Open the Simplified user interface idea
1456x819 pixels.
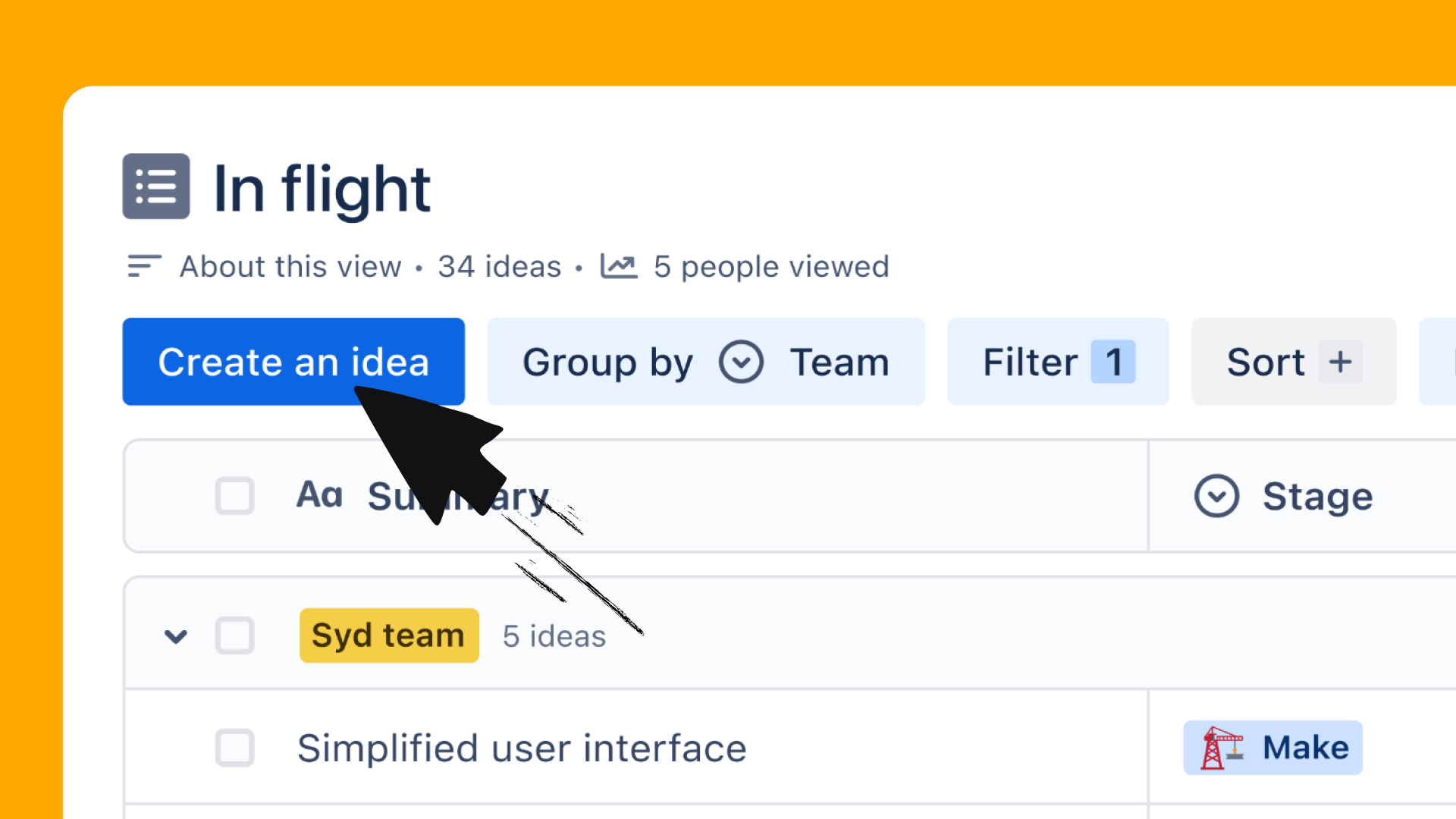(x=522, y=748)
